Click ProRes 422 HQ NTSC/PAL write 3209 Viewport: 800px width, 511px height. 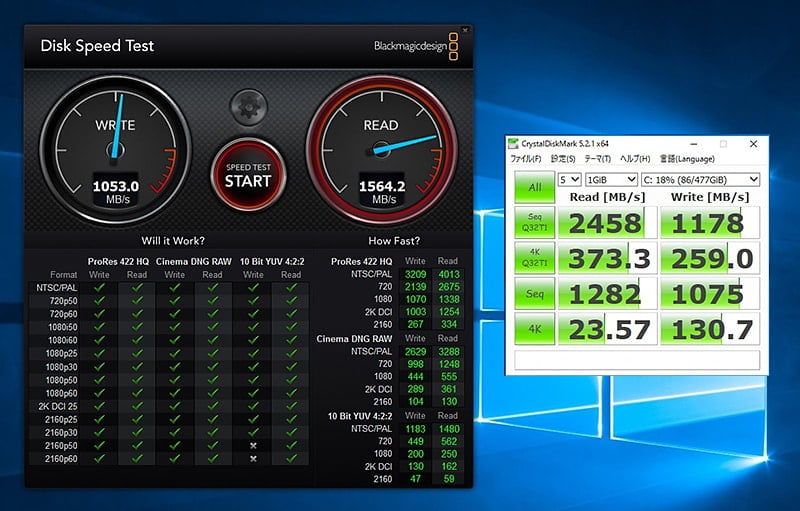[415, 274]
